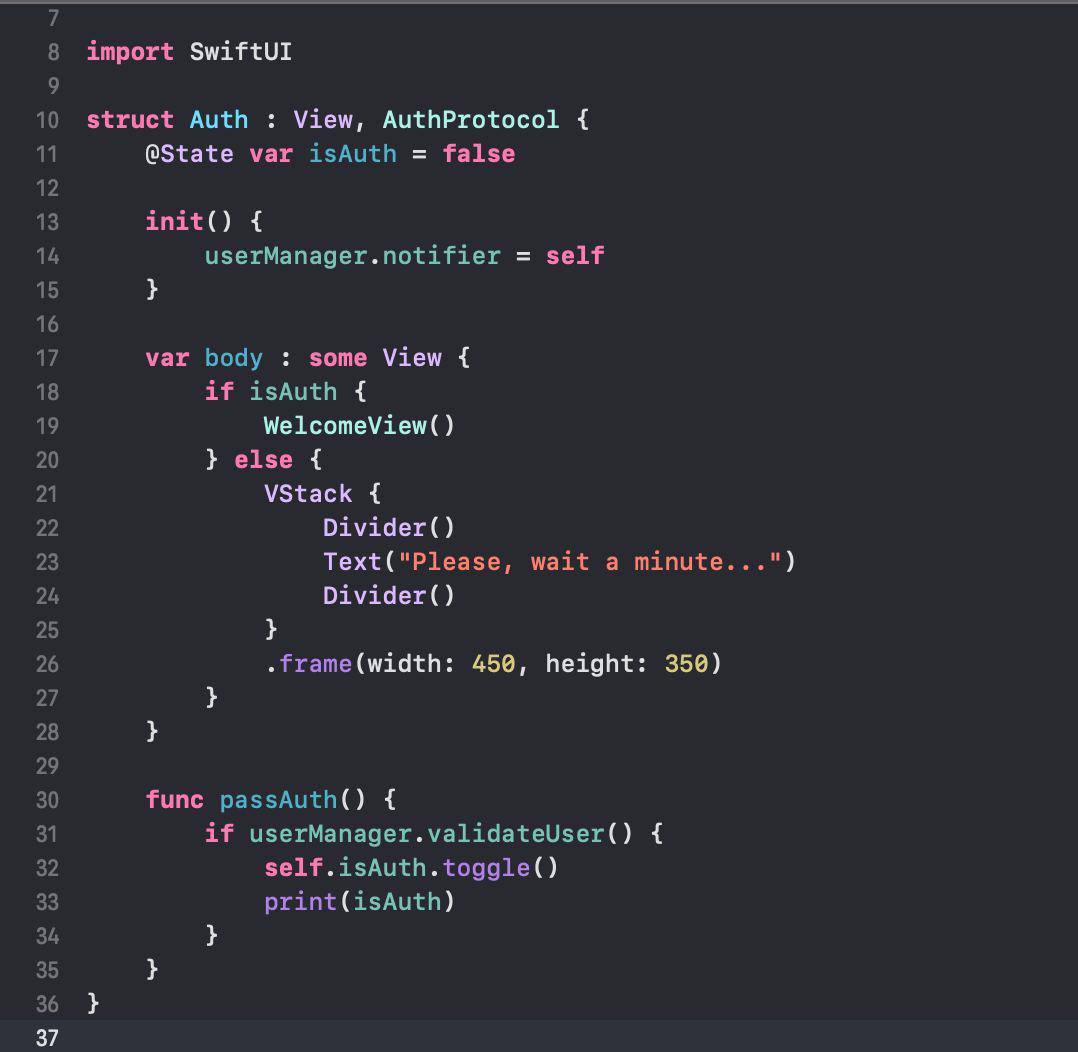Click 'isAuth' in the if condition line 18
Viewport: 1078px width, 1052px height.
(293, 392)
